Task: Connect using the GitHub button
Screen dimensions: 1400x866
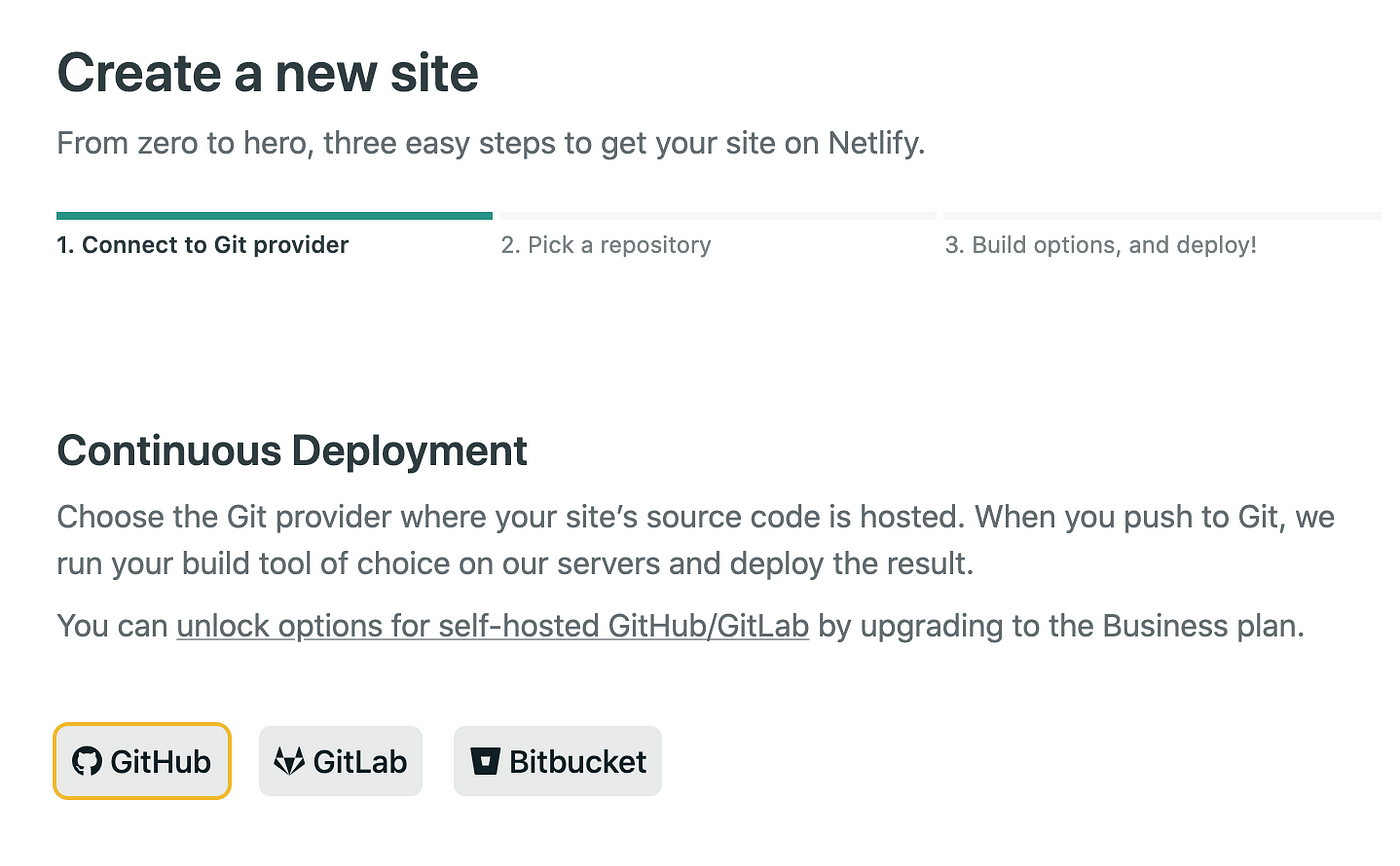Action: pyautogui.click(x=142, y=762)
